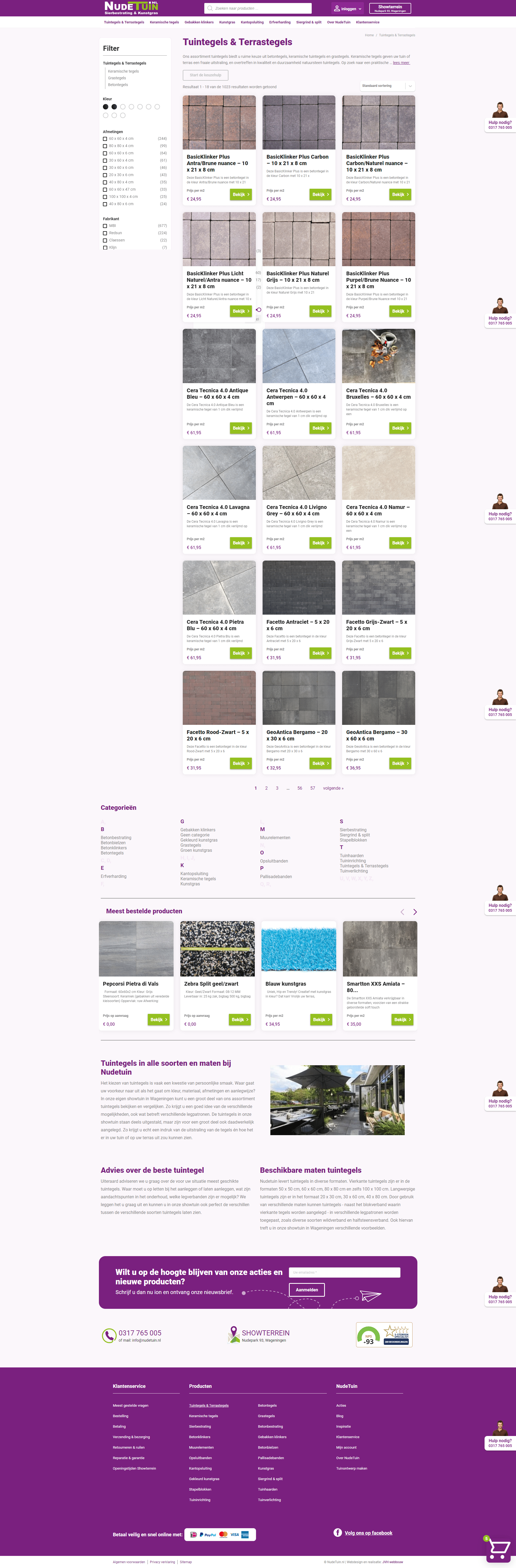Screen dimensions: 516x1568
Task: Click the Home breadcrumb link
Action: click(x=369, y=35)
